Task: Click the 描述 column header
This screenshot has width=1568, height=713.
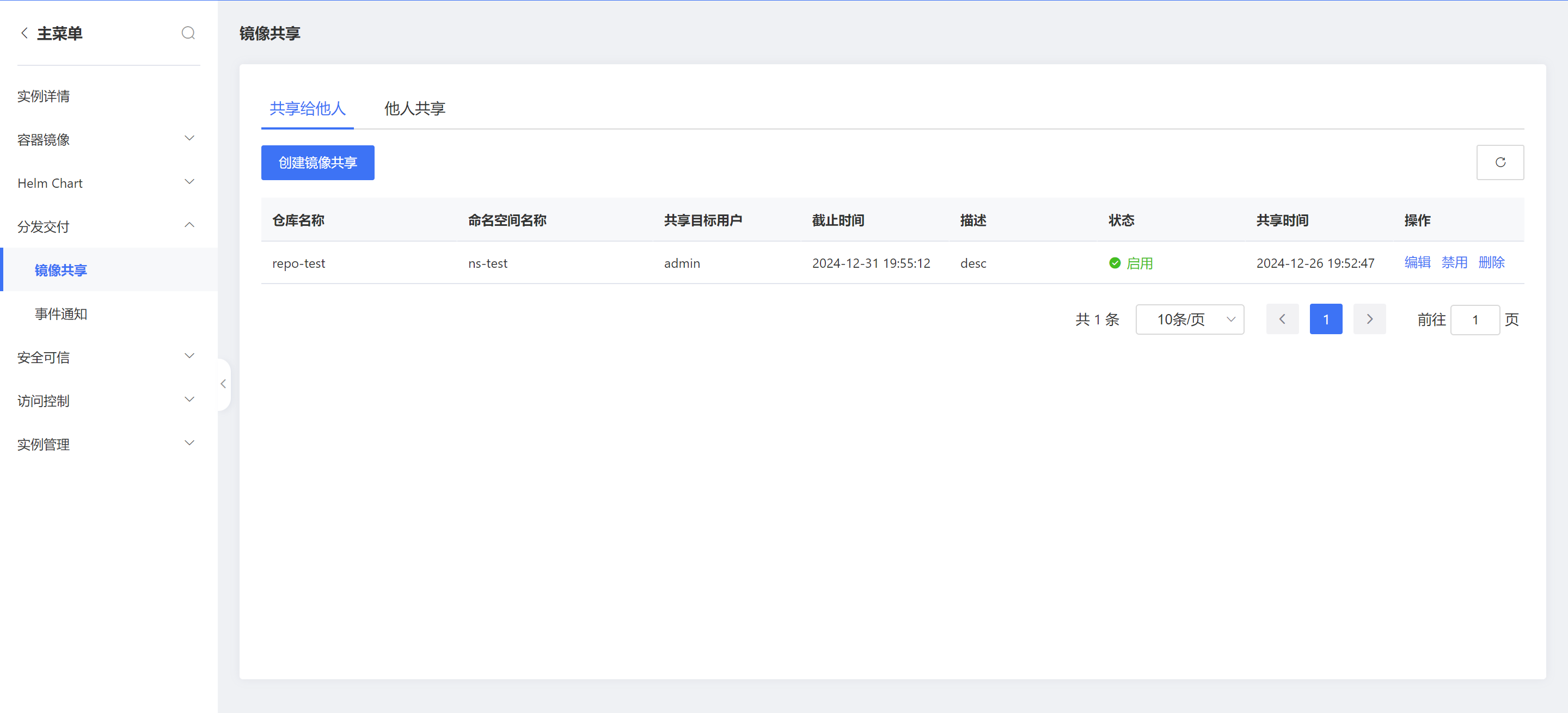Action: click(x=973, y=220)
